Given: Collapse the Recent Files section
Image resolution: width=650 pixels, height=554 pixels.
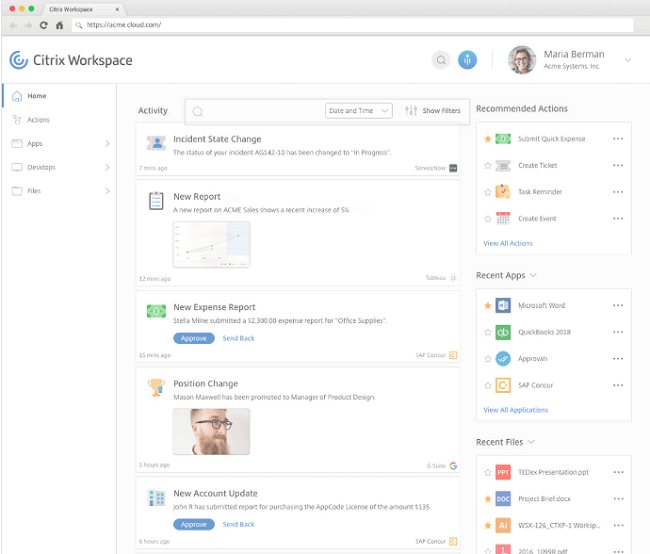Looking at the screenshot, I should pos(531,442).
